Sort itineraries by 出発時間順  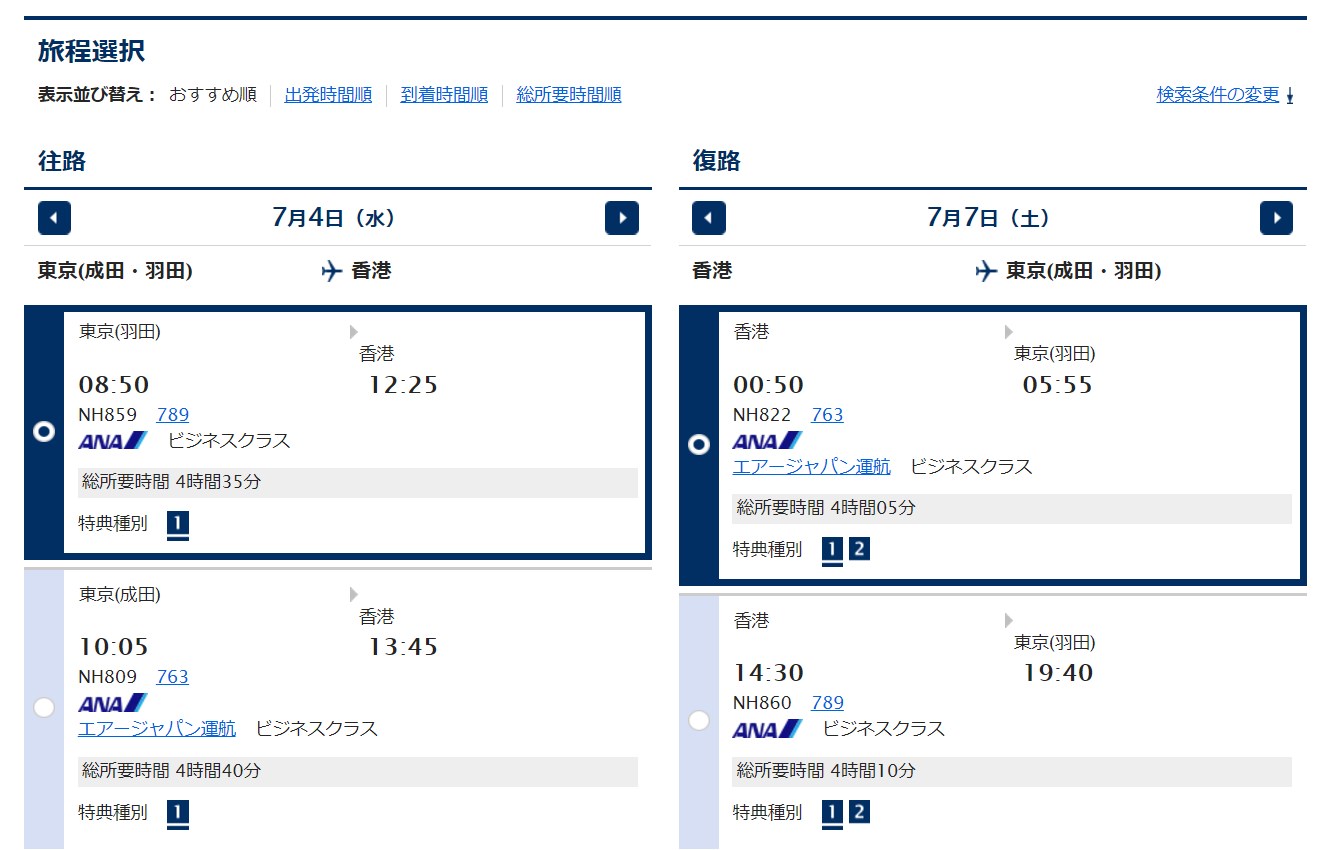click(328, 95)
